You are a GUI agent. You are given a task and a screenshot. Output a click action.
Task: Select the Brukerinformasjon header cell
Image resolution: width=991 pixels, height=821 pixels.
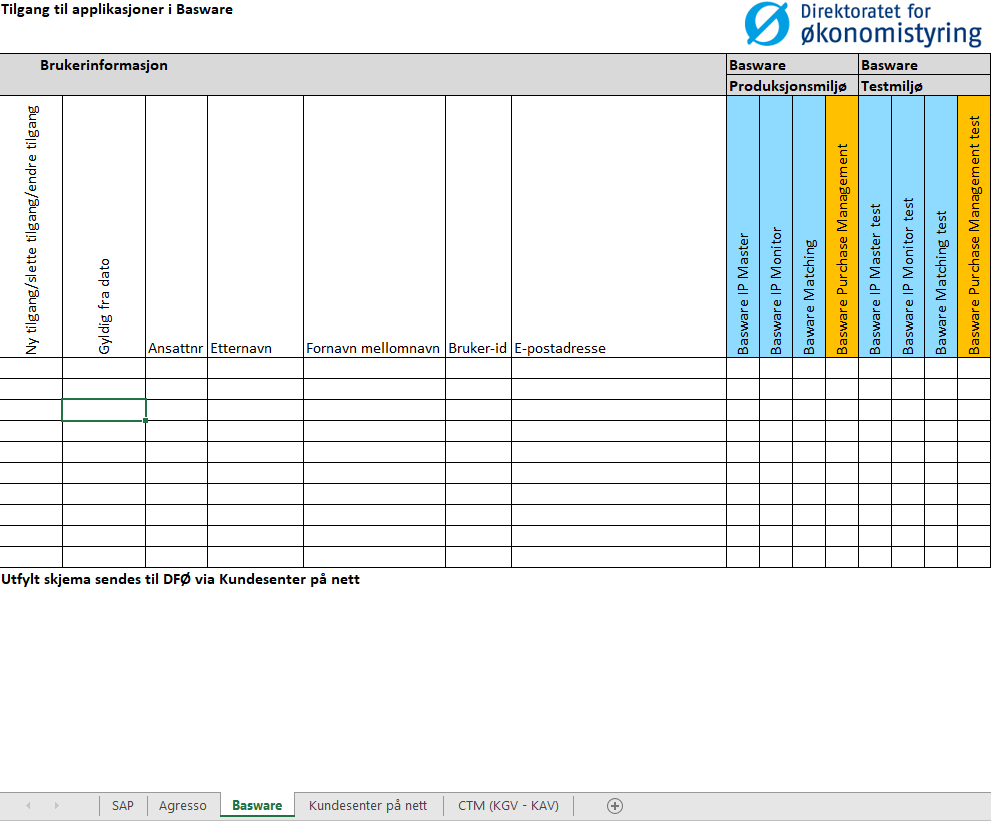pos(363,75)
